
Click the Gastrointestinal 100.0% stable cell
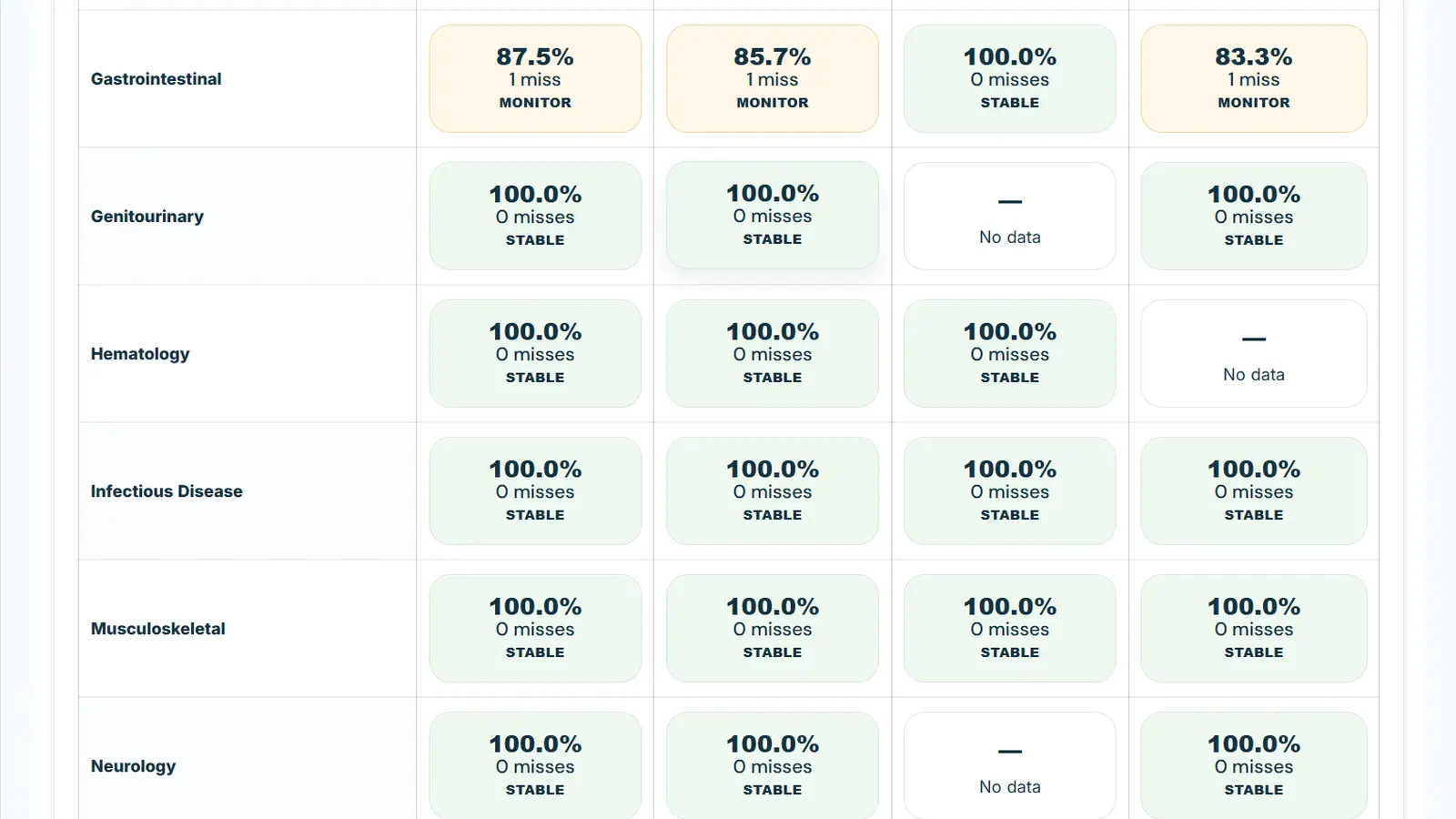pos(1009,78)
